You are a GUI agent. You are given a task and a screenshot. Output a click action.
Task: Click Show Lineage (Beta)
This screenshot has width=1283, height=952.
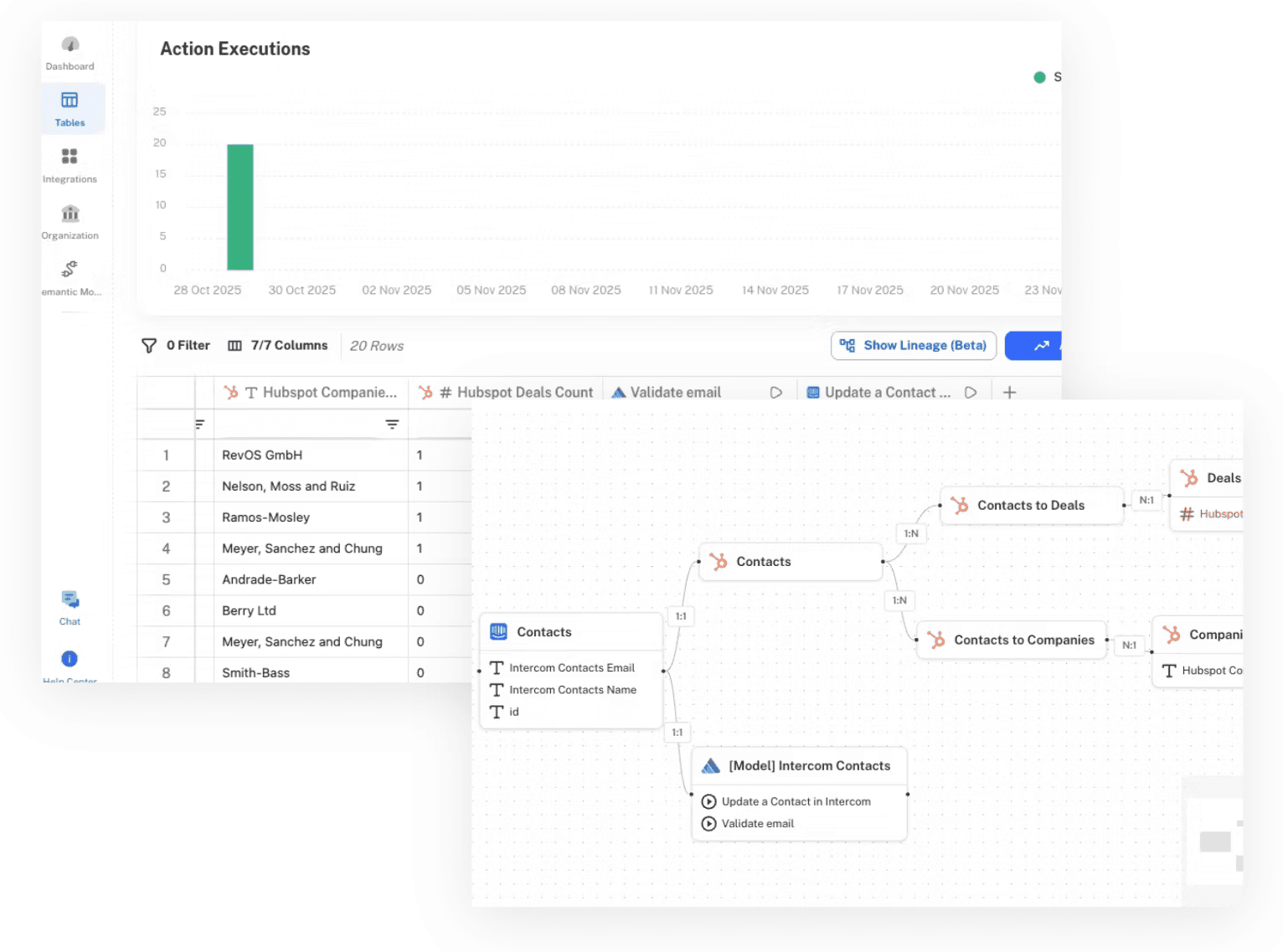click(x=913, y=345)
